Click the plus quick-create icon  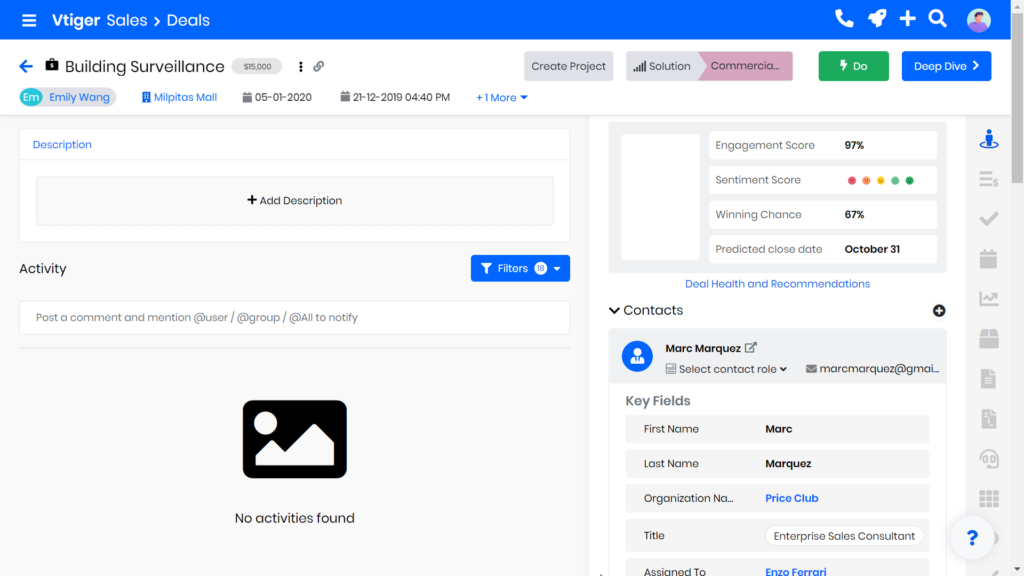coord(907,19)
